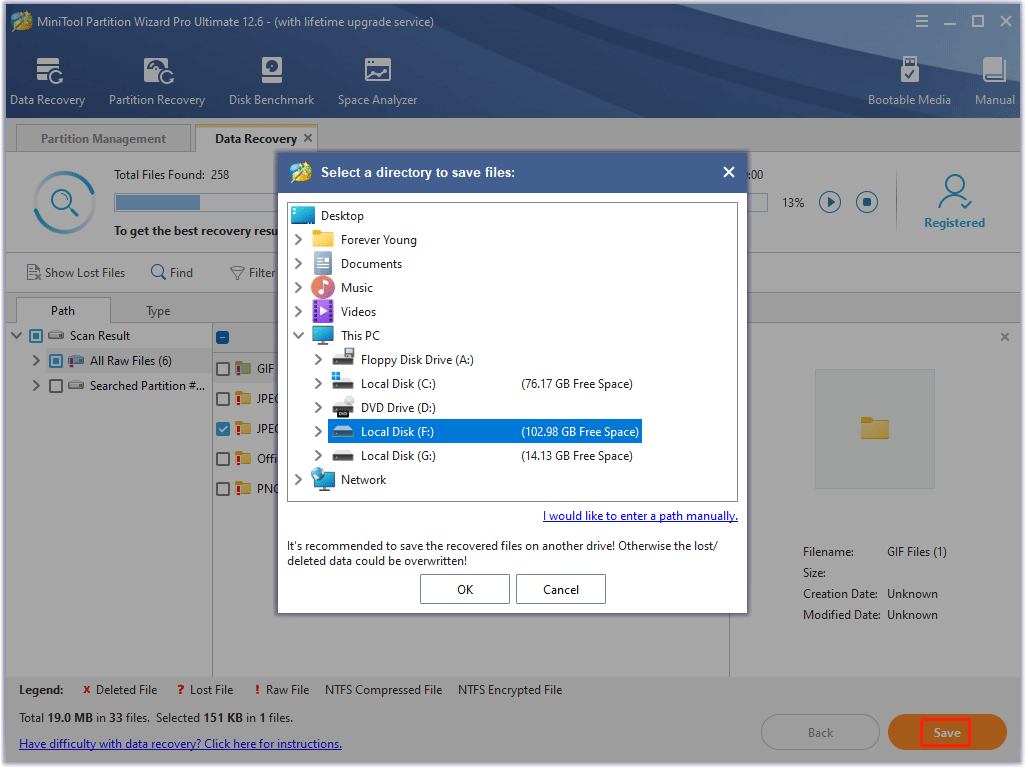Expand the Documents folder
Image resolution: width=1028 pixels, height=768 pixels.
coord(298,264)
